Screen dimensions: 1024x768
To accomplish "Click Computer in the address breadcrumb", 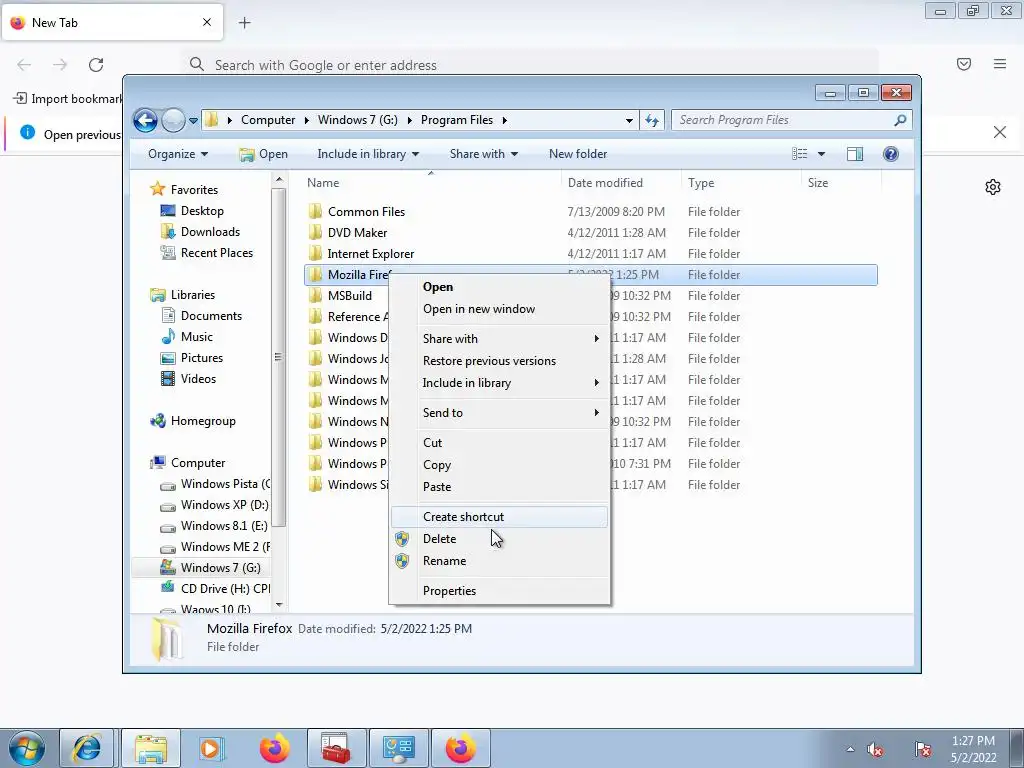I will coord(268,120).
